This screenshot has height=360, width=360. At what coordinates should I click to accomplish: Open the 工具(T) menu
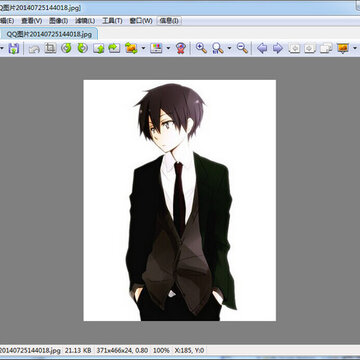pyautogui.click(x=112, y=21)
